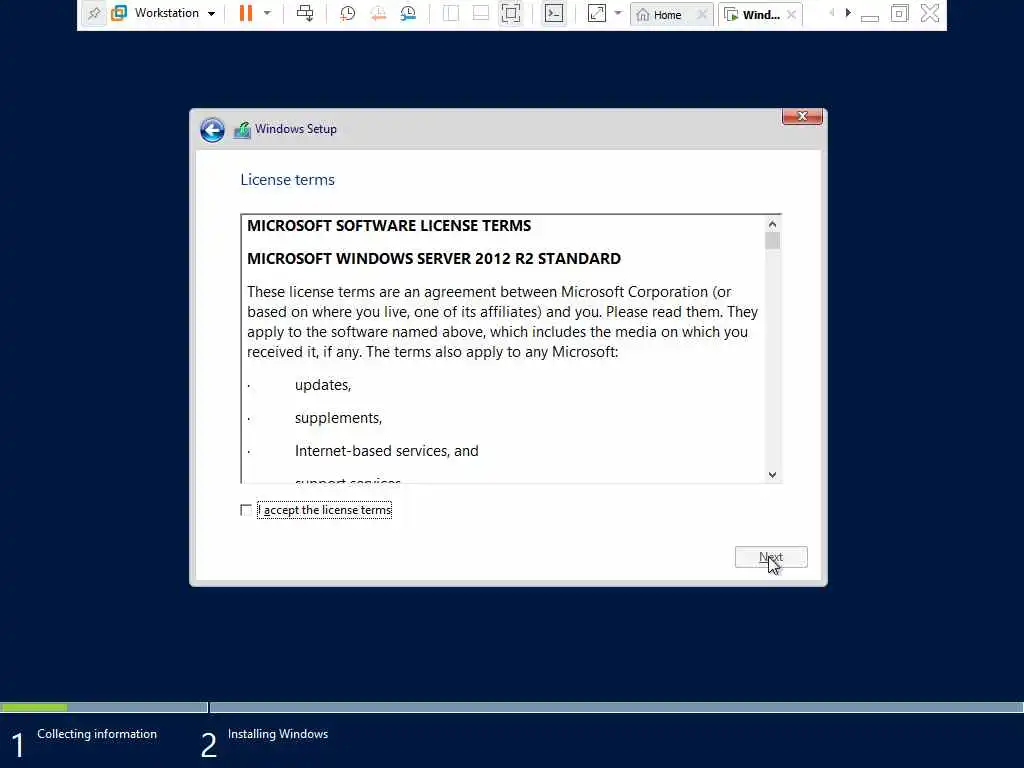The width and height of the screenshot is (1024, 768).
Task: Open the snapshot manager
Action: tap(408, 13)
